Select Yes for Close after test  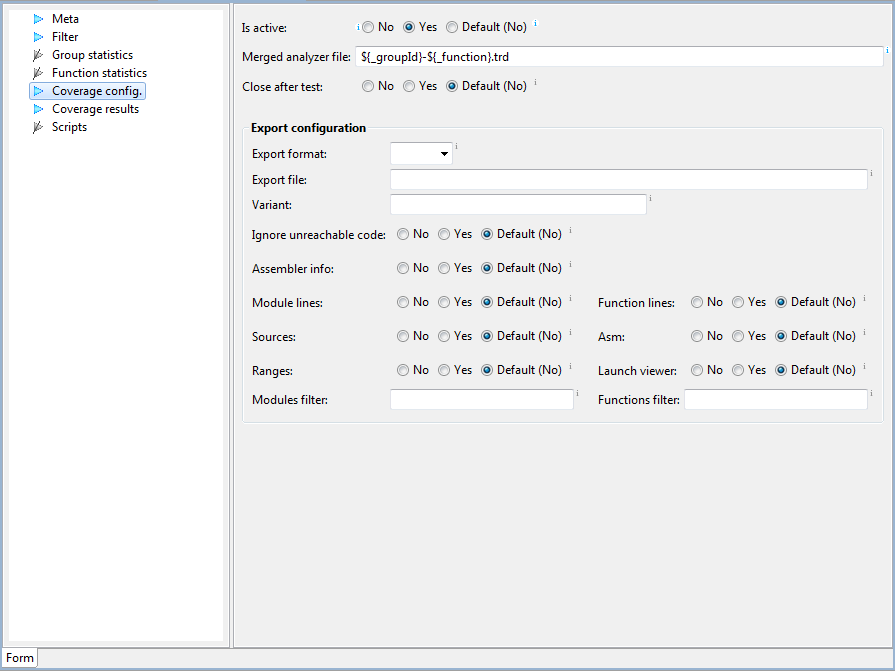click(409, 86)
